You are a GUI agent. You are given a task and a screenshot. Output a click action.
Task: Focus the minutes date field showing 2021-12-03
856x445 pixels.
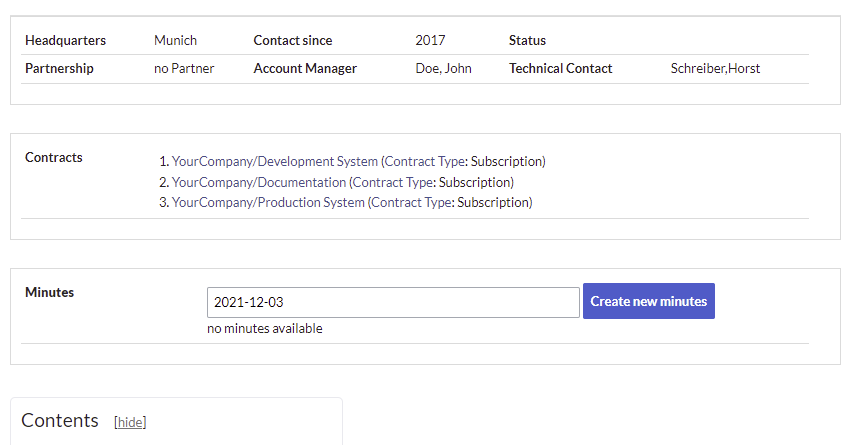point(393,302)
